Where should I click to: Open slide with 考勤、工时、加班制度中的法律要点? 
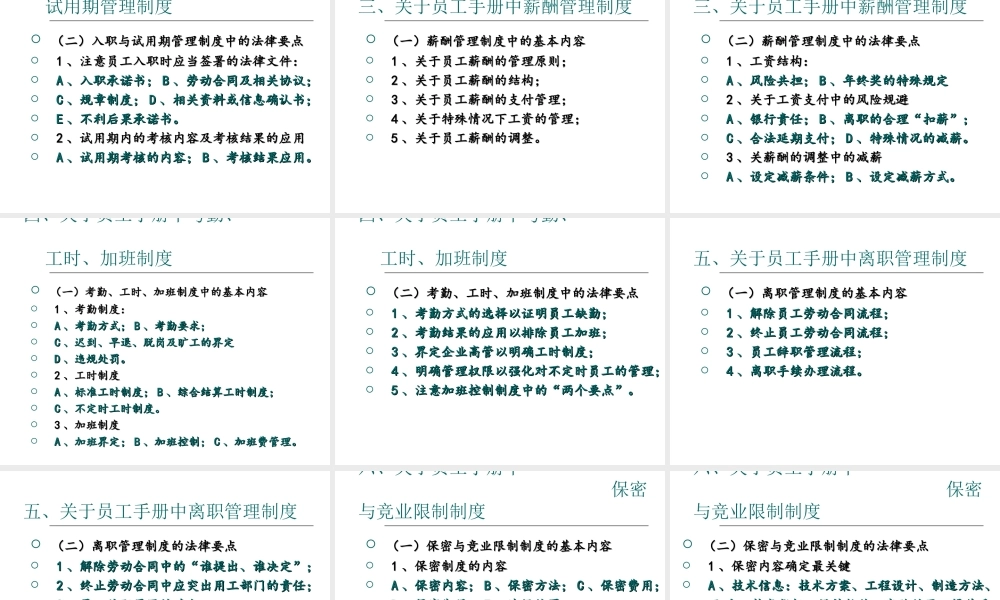(x=500, y=341)
